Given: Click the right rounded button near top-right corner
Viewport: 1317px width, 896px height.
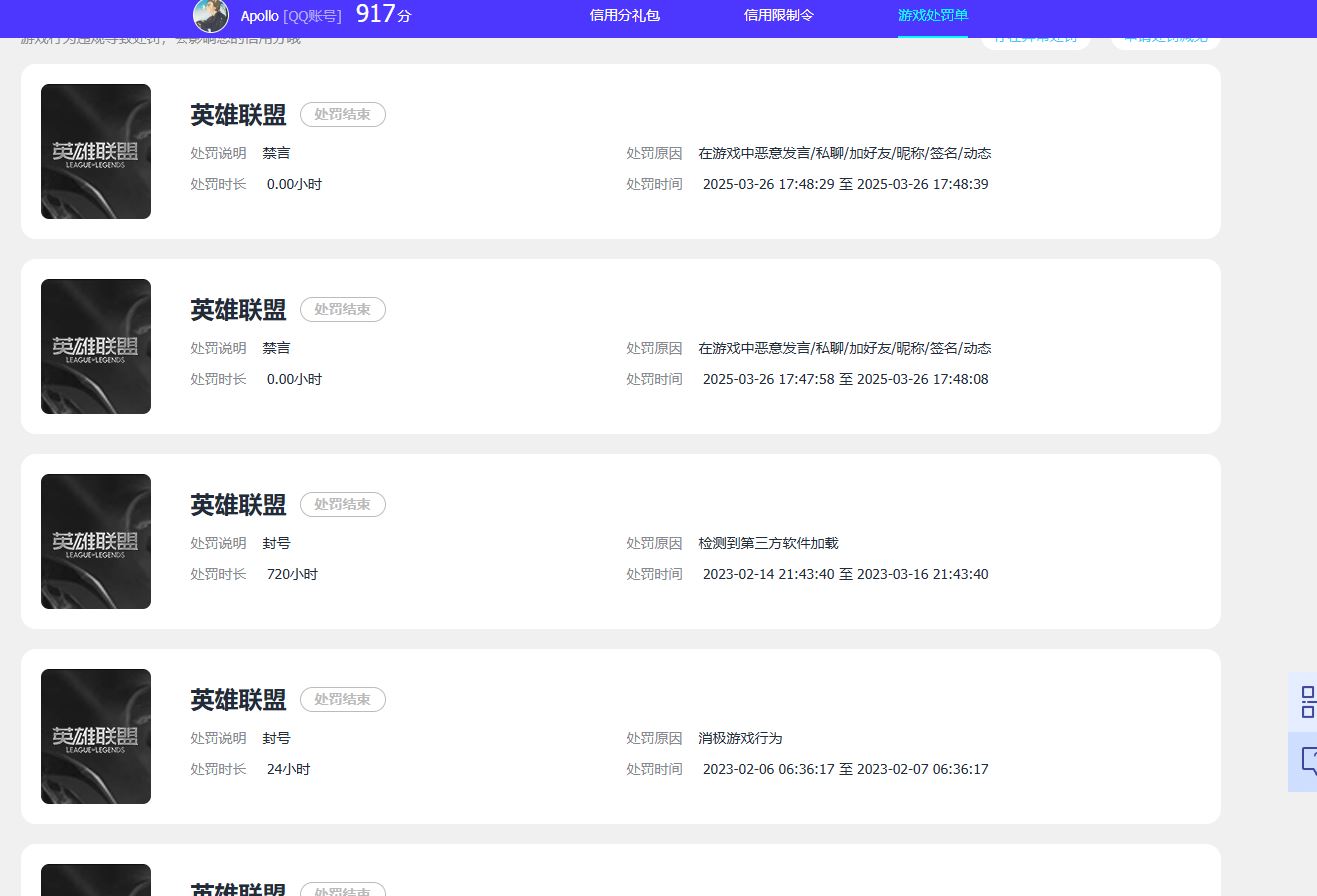Looking at the screenshot, I should (x=1165, y=37).
